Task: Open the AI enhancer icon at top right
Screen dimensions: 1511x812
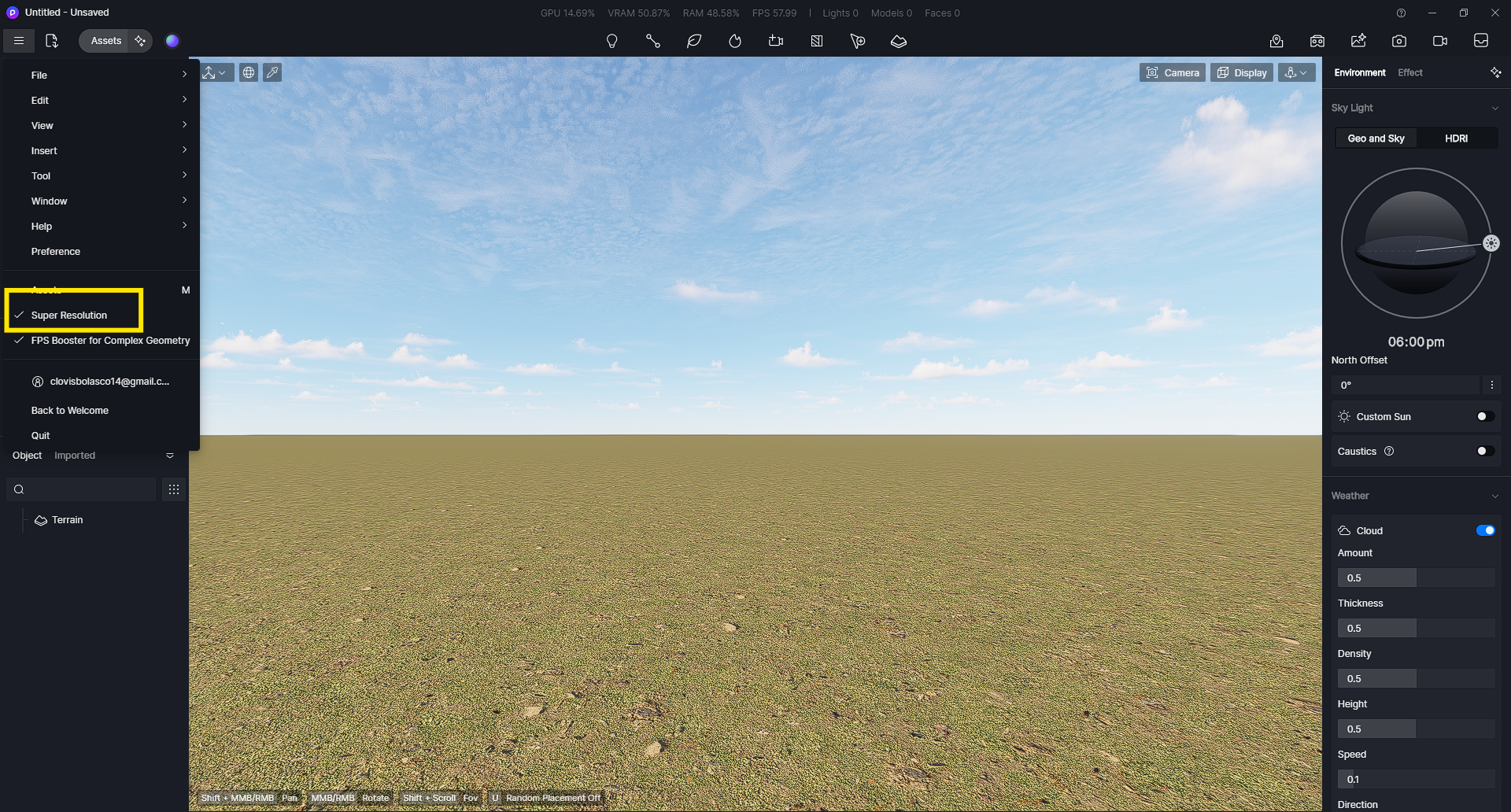Action: (x=1276, y=41)
